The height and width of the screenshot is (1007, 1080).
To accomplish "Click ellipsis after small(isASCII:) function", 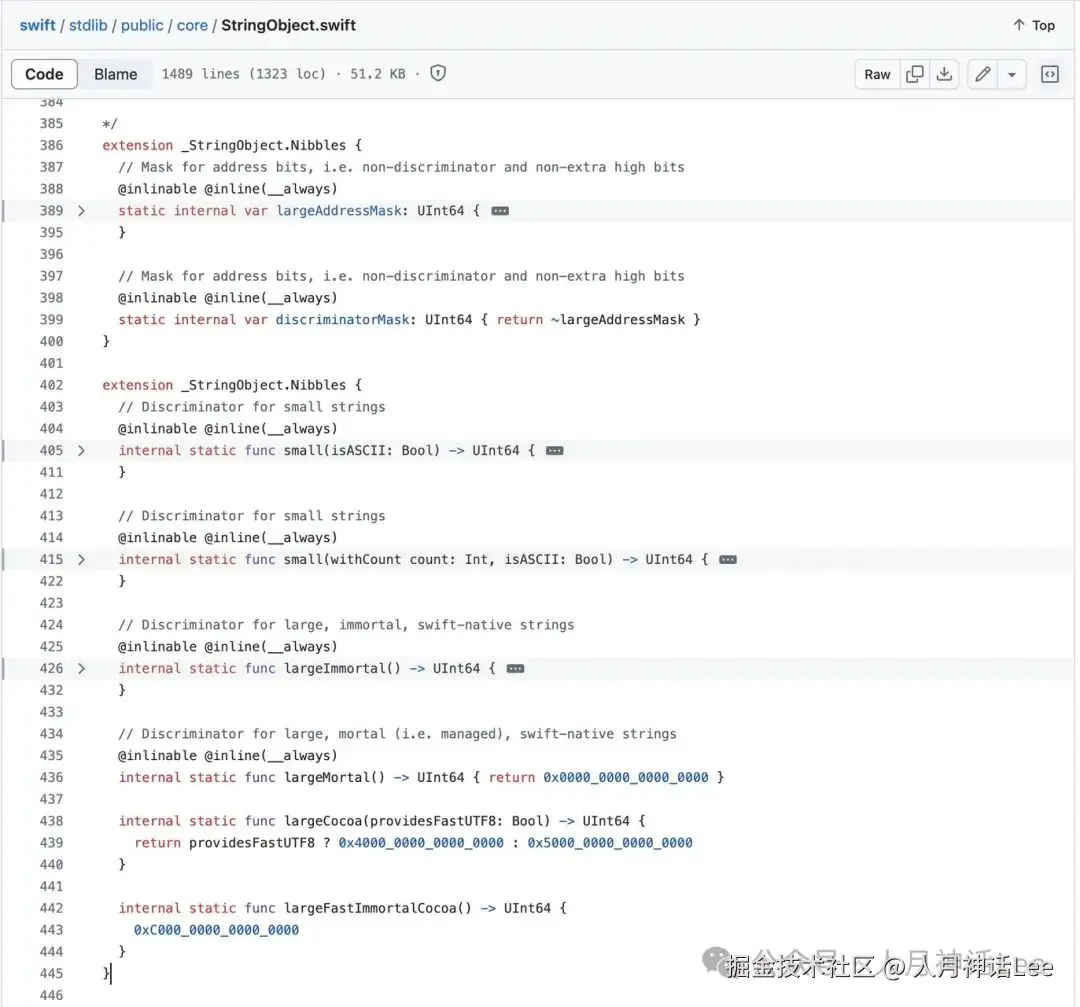I will click(554, 450).
